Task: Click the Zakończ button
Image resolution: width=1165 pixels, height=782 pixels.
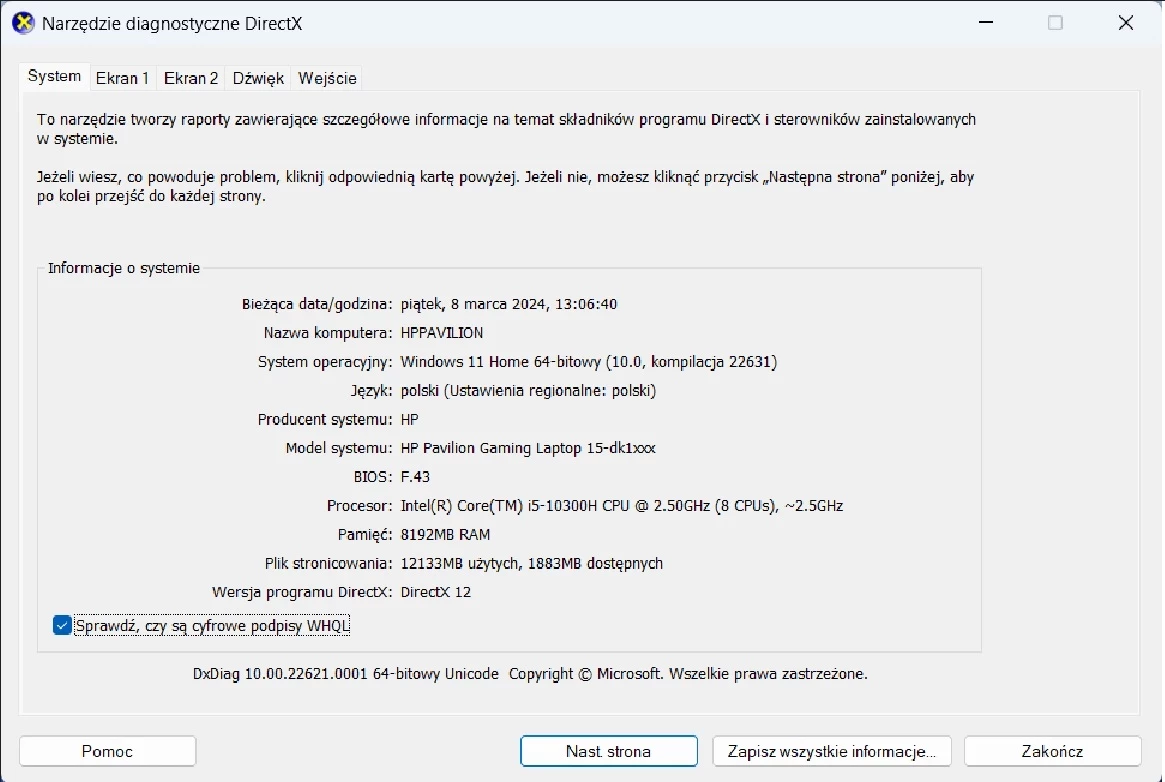Action: tap(1052, 752)
